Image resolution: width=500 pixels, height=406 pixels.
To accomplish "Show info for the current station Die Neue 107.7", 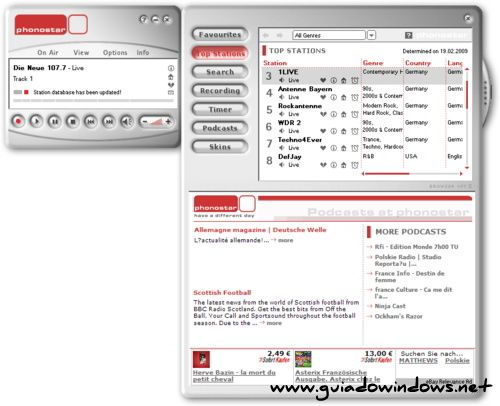I will (171, 68).
